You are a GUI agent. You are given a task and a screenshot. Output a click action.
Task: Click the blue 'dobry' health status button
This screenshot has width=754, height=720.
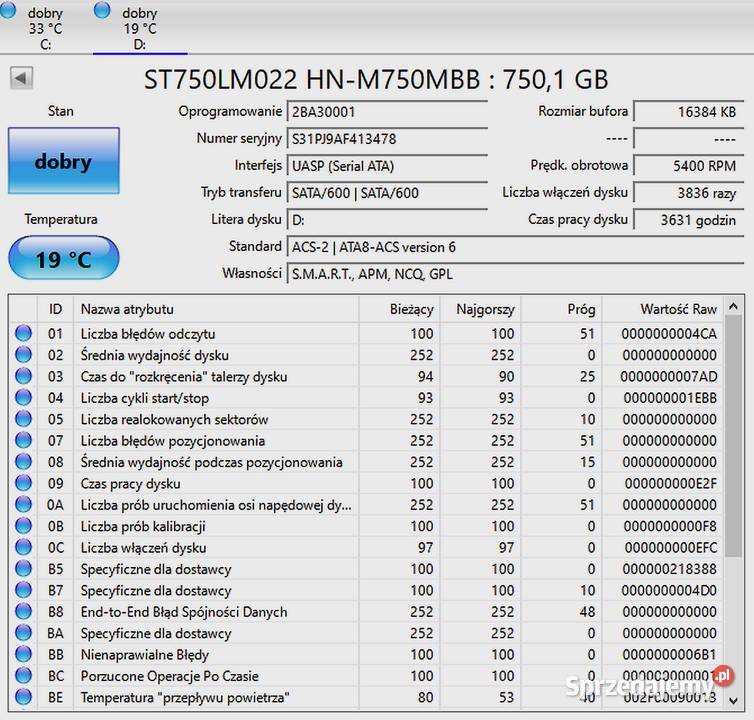(x=63, y=161)
